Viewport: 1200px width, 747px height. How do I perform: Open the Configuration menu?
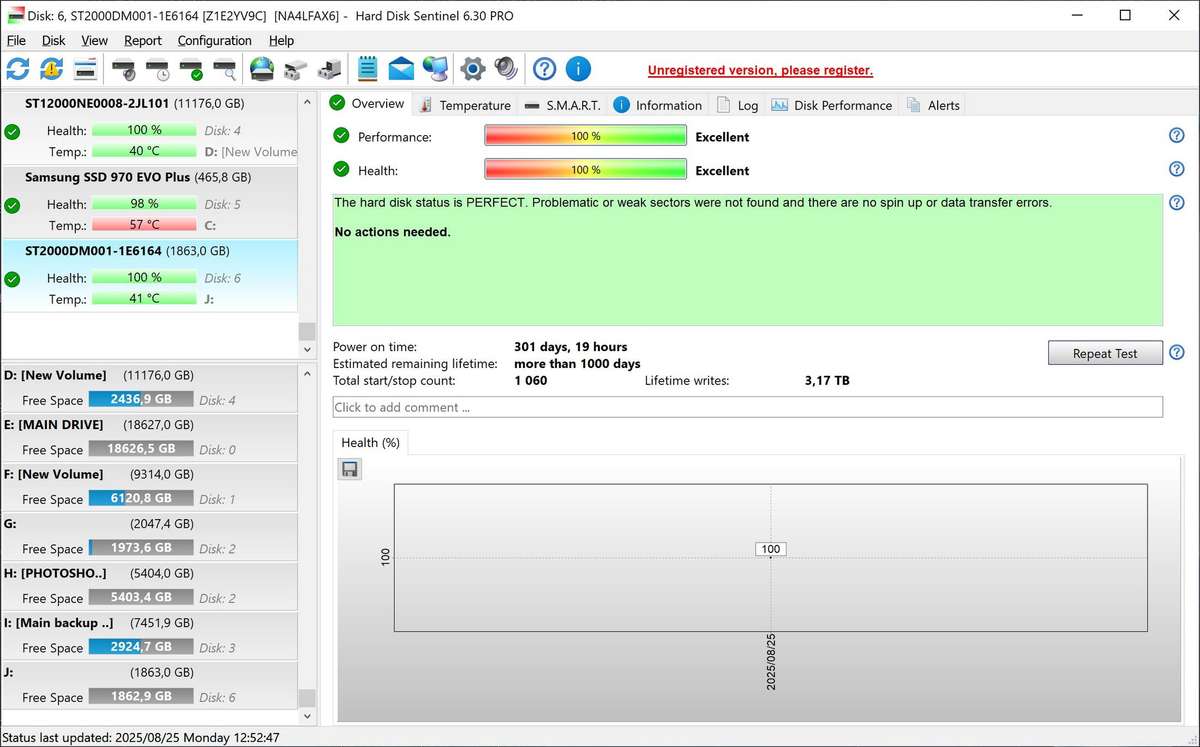click(x=214, y=40)
